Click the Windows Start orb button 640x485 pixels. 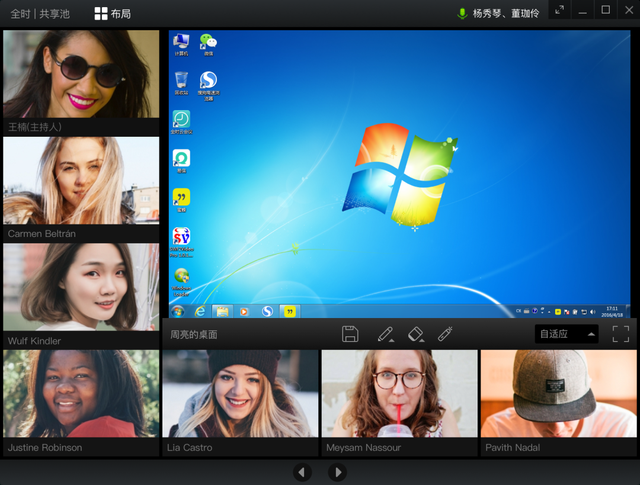pos(178,311)
